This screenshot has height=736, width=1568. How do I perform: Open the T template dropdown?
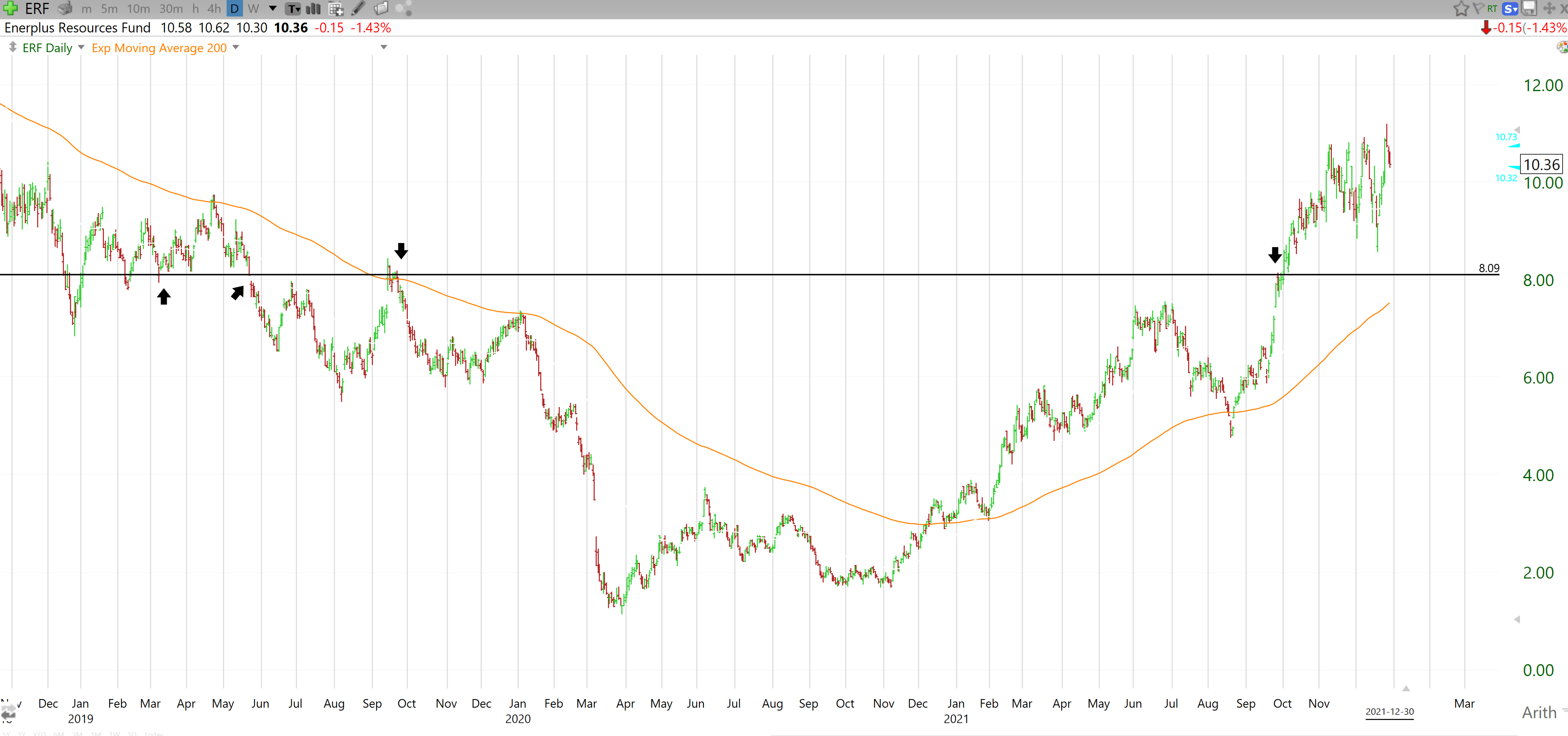pyautogui.click(x=294, y=9)
